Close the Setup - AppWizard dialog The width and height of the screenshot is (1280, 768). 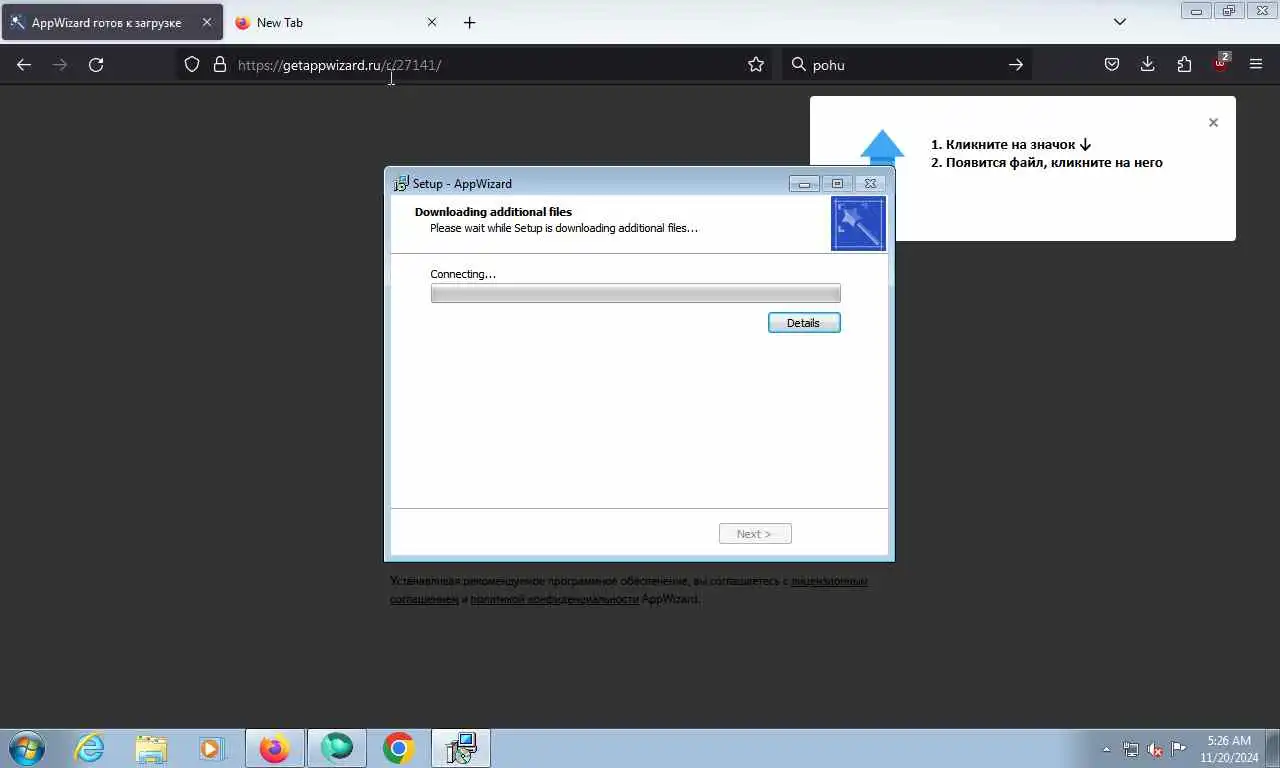click(870, 183)
